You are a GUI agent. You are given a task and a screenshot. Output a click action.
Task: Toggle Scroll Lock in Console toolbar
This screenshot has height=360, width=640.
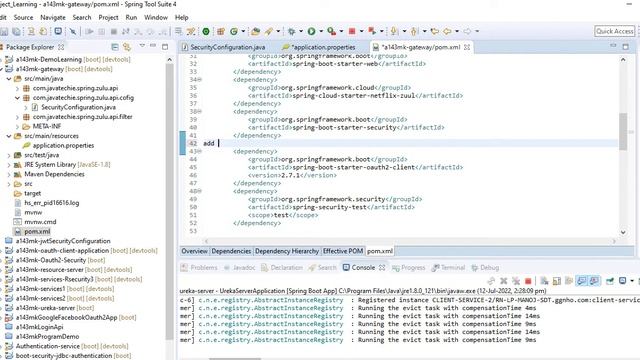[x=556, y=281]
